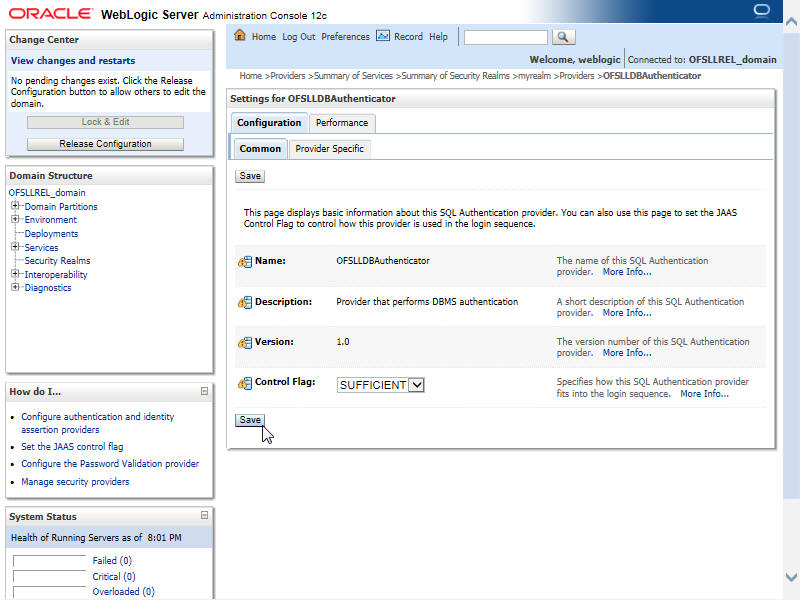
Task: Collapse the How do I panel
Action: [204, 391]
